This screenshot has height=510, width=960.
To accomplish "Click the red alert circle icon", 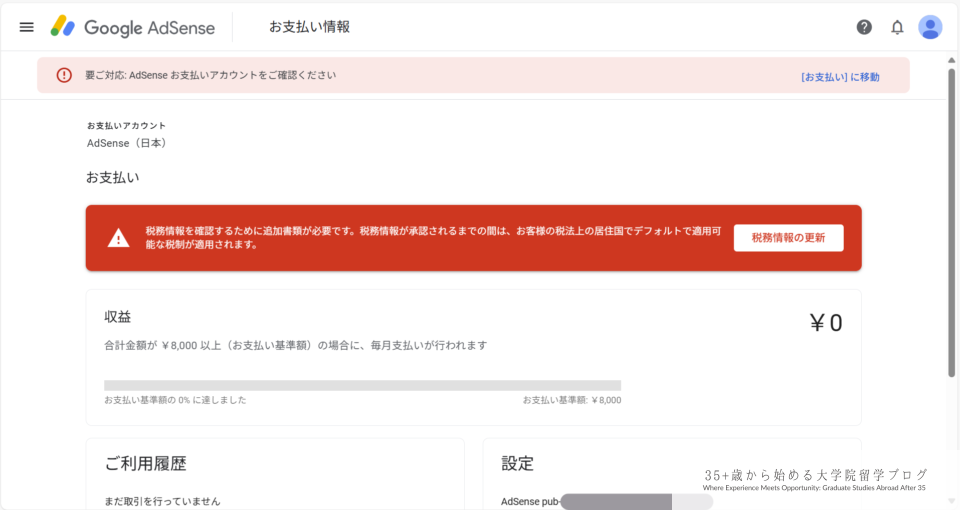I will [x=64, y=75].
